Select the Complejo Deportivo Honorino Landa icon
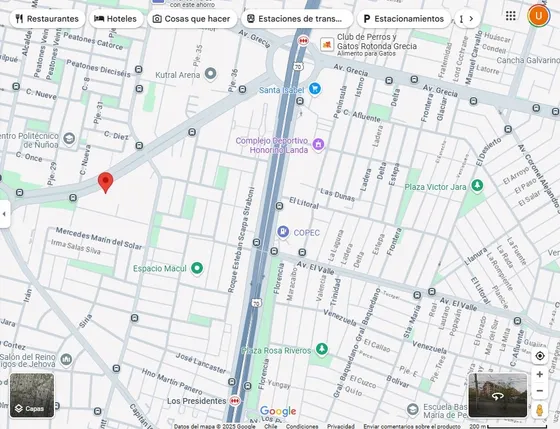 pos(318,145)
